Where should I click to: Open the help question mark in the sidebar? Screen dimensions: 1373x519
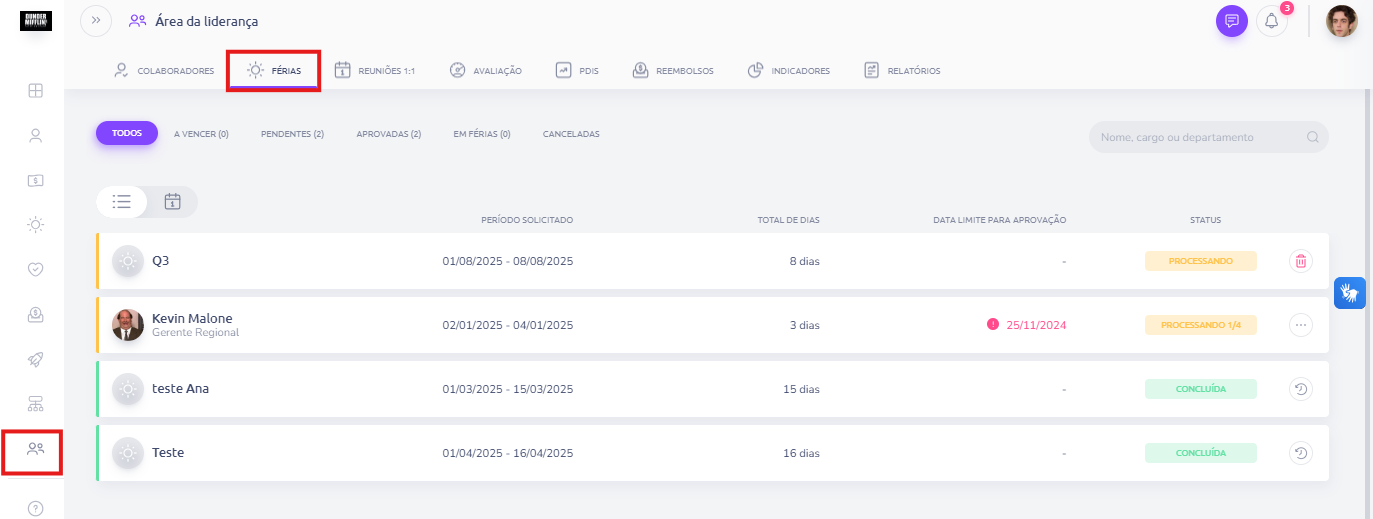35,508
